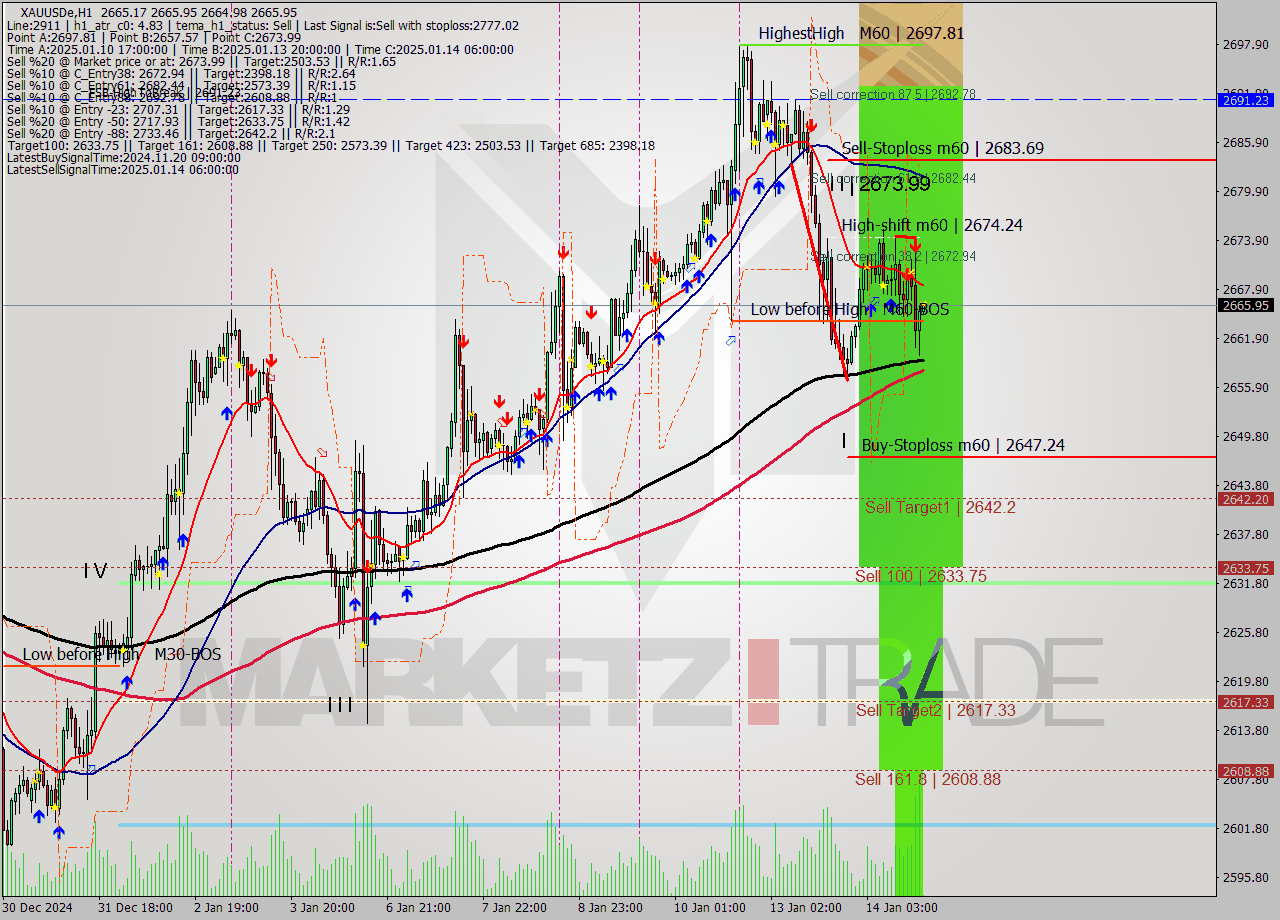Select the 7 Jan 22:00 time axis label

[515, 908]
